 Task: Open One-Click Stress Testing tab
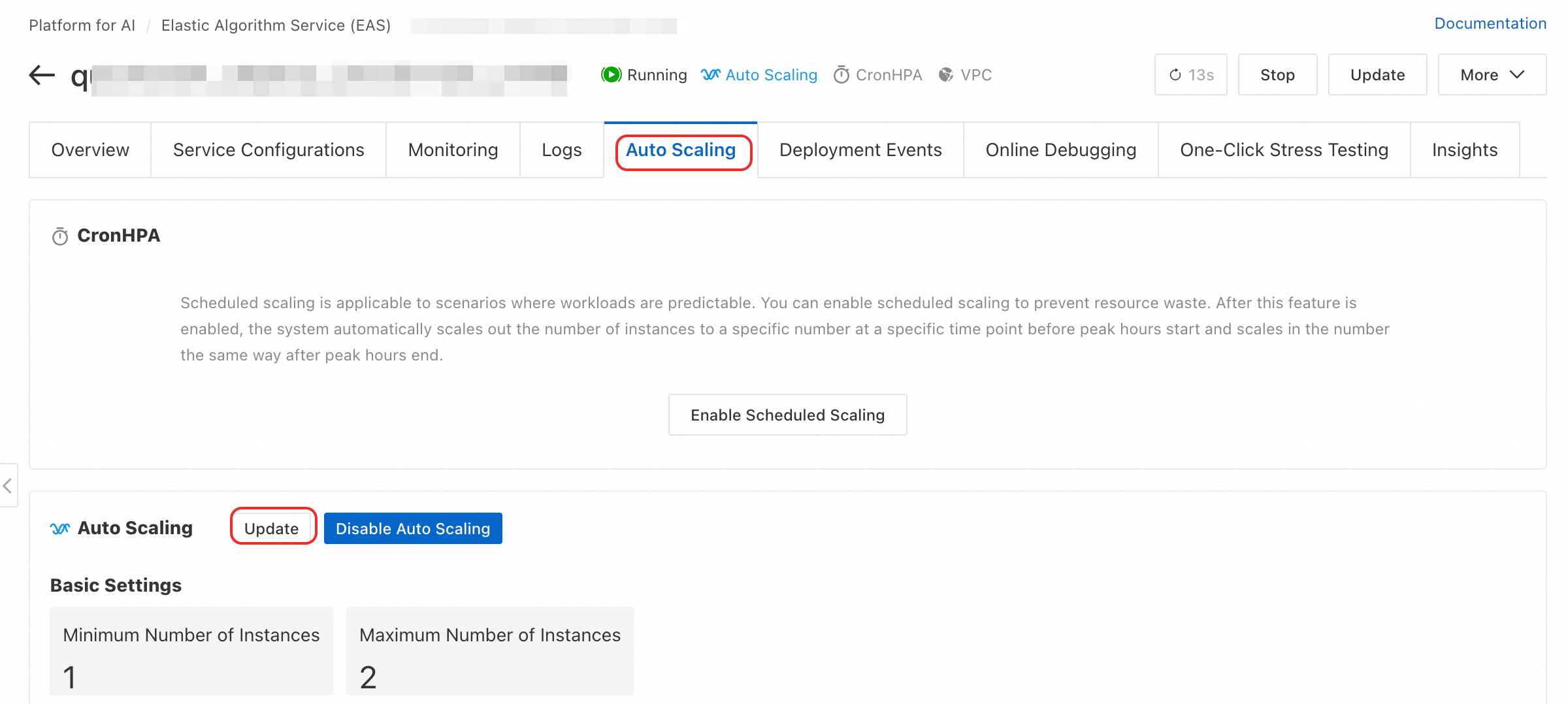[x=1284, y=150]
